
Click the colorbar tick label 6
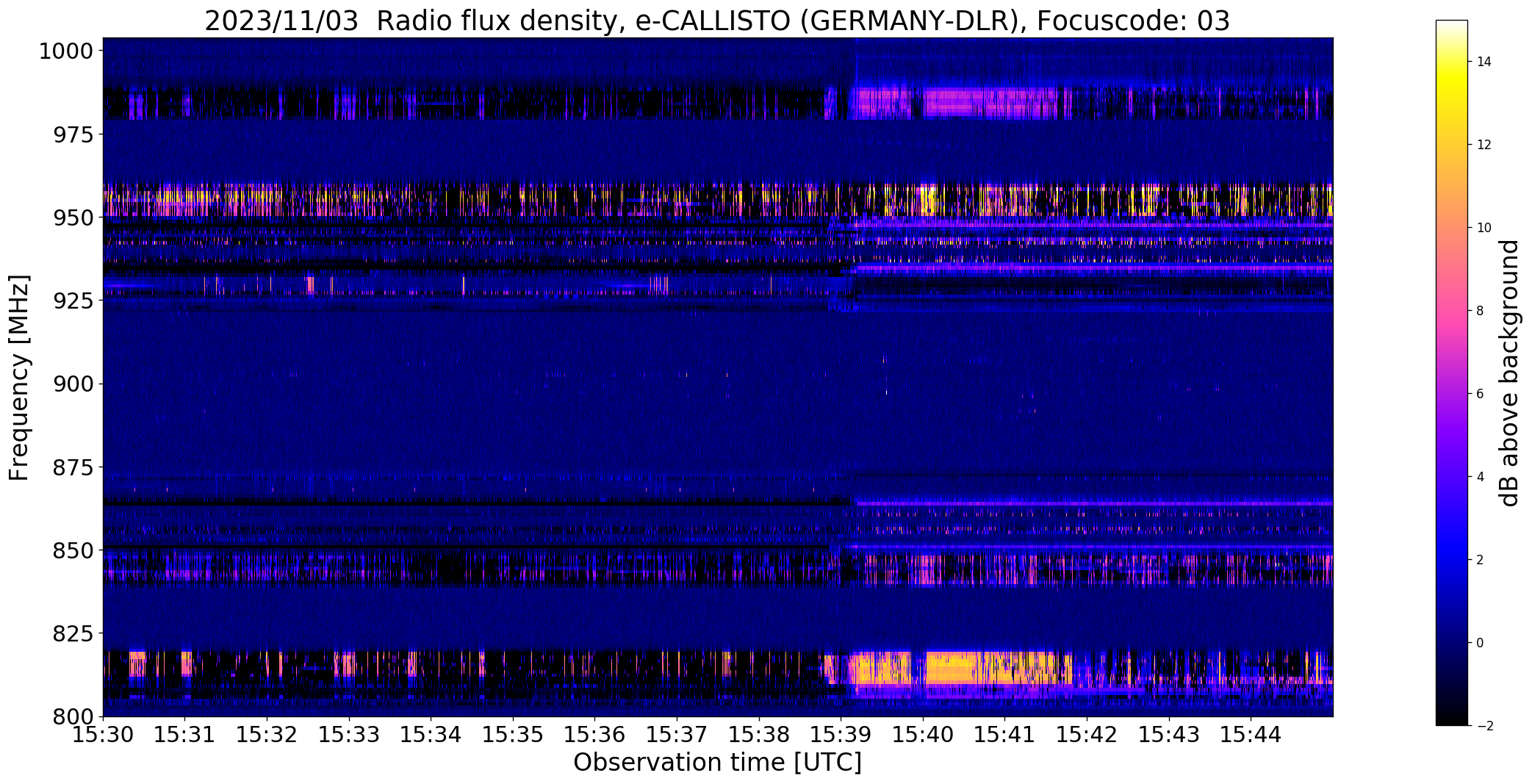click(x=1481, y=394)
